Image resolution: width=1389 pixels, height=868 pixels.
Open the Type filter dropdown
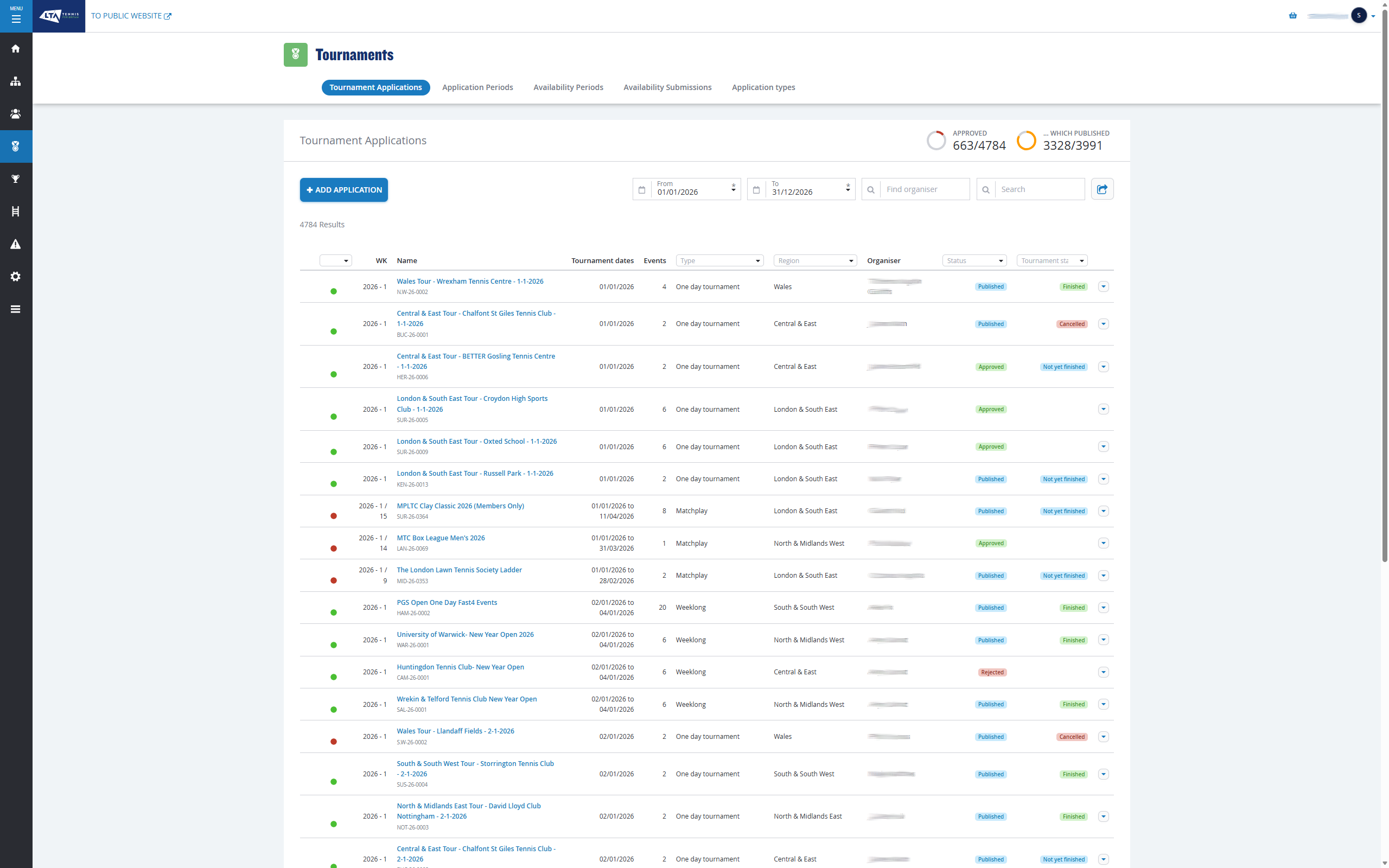[720, 260]
